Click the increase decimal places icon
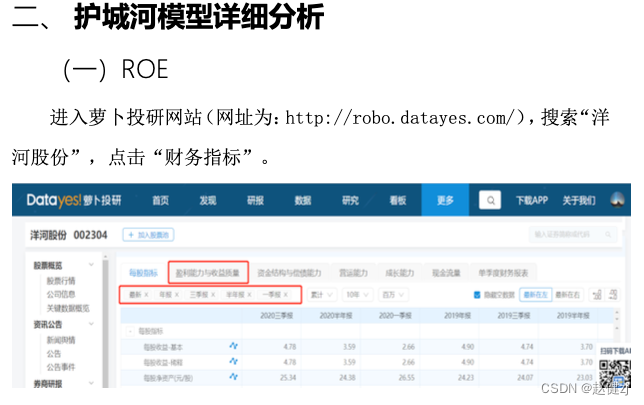The width and height of the screenshot is (644, 405). point(597,295)
